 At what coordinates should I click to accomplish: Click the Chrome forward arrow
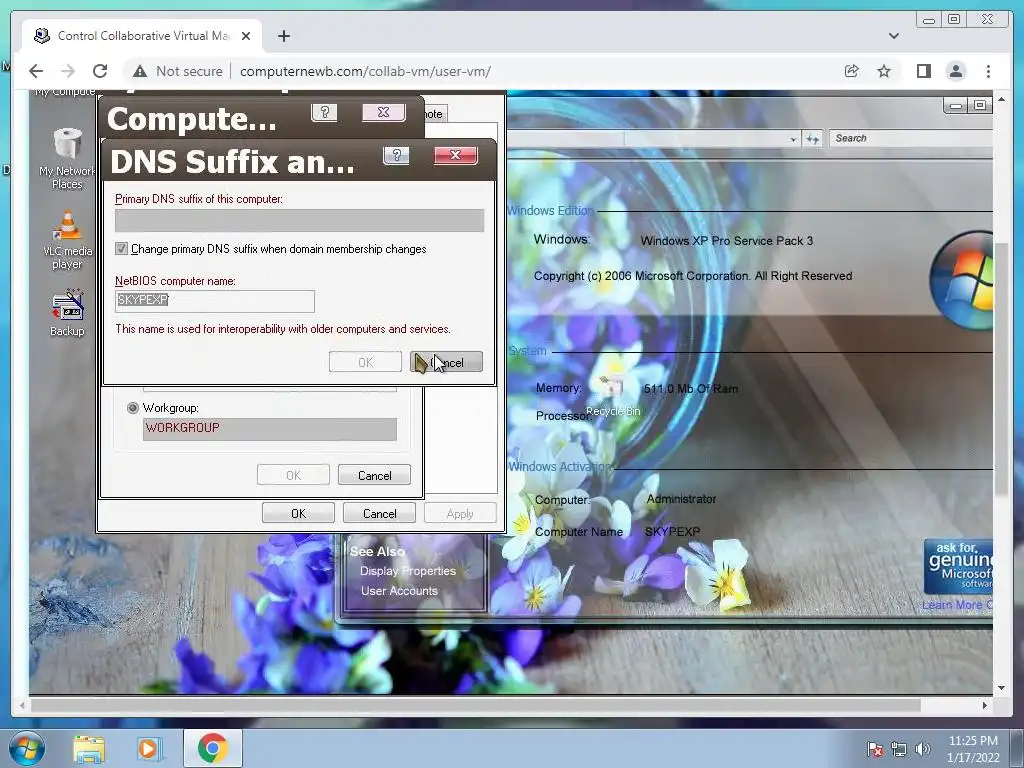67,71
